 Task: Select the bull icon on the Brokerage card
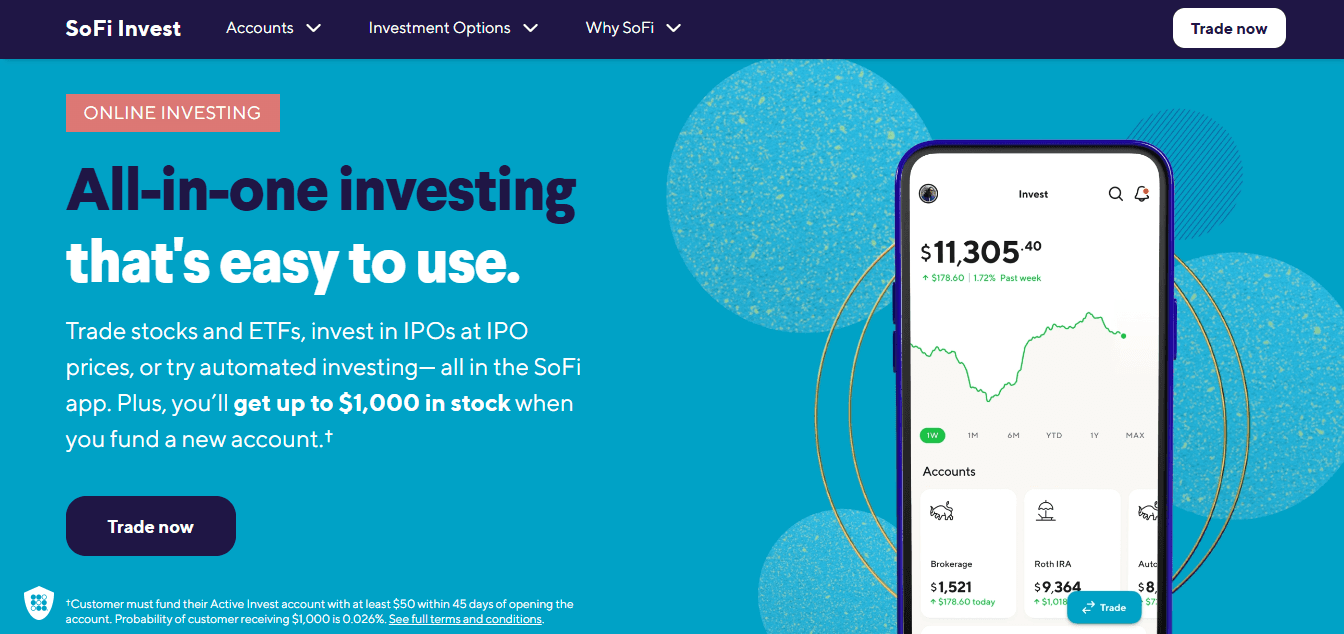[x=941, y=513]
